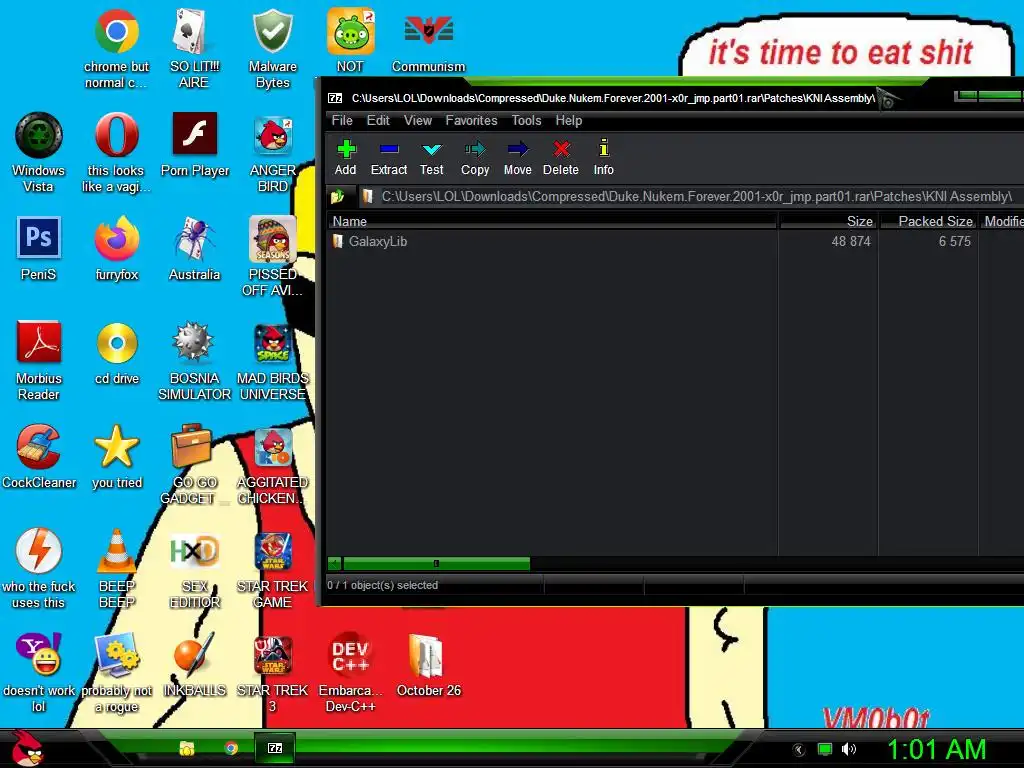Select the furryfox desktop icon
This screenshot has height=768, width=1024.
(x=116, y=248)
